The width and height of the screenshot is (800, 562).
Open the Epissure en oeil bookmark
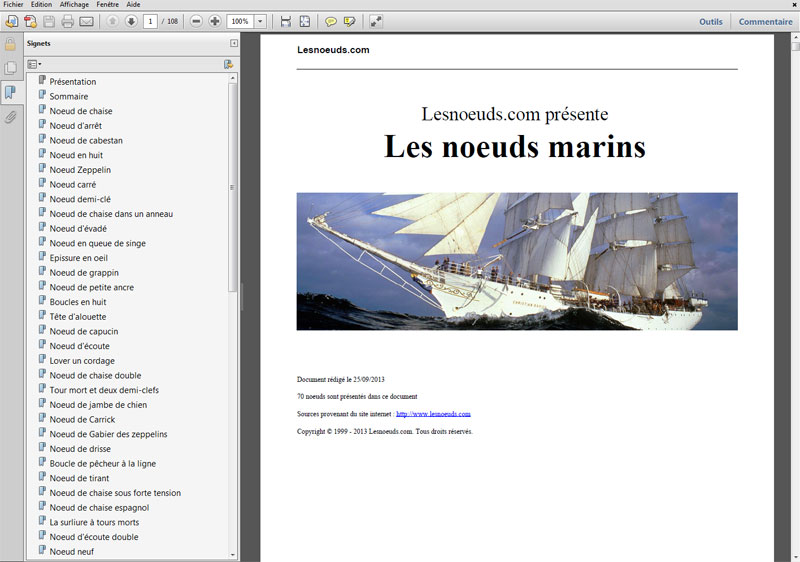(x=79, y=258)
